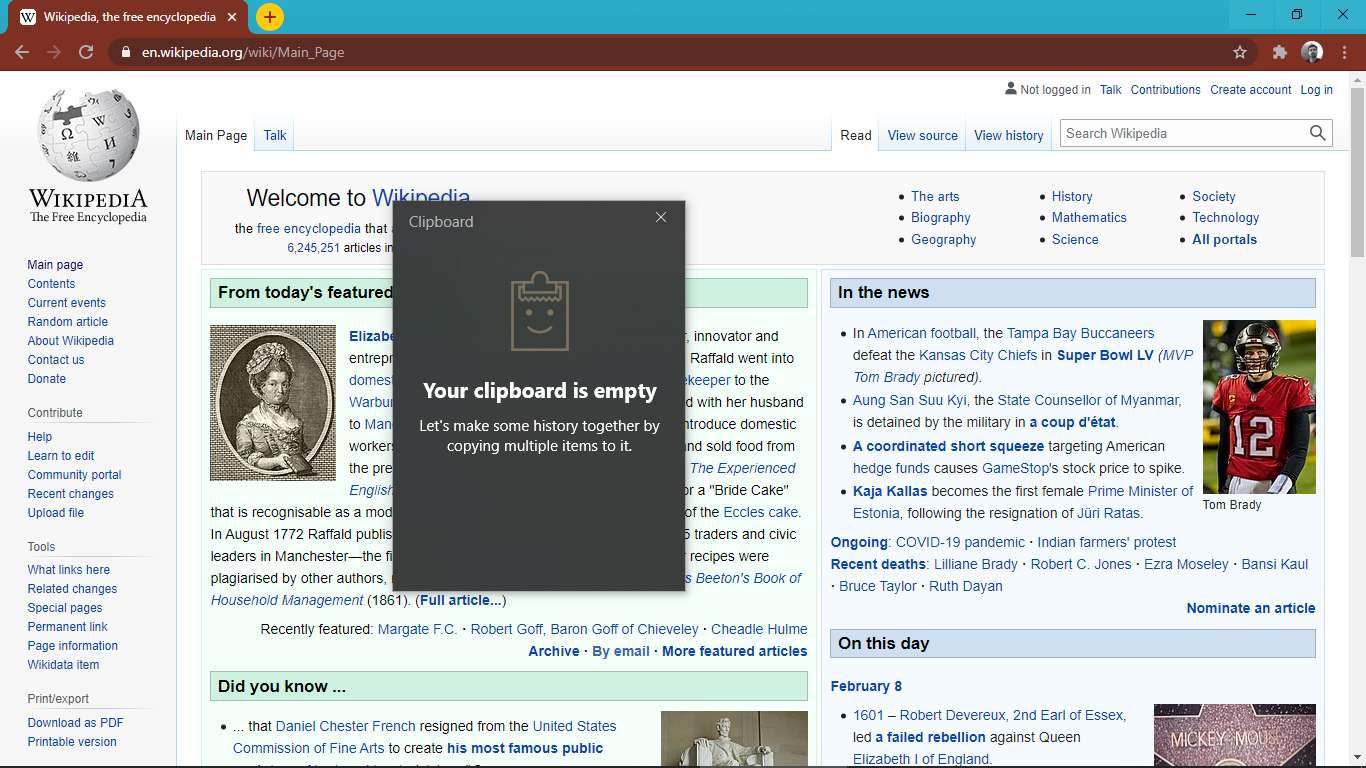The image size is (1366, 768).
Task: Open the browser extensions puzzle icon
Action: coord(1279,52)
